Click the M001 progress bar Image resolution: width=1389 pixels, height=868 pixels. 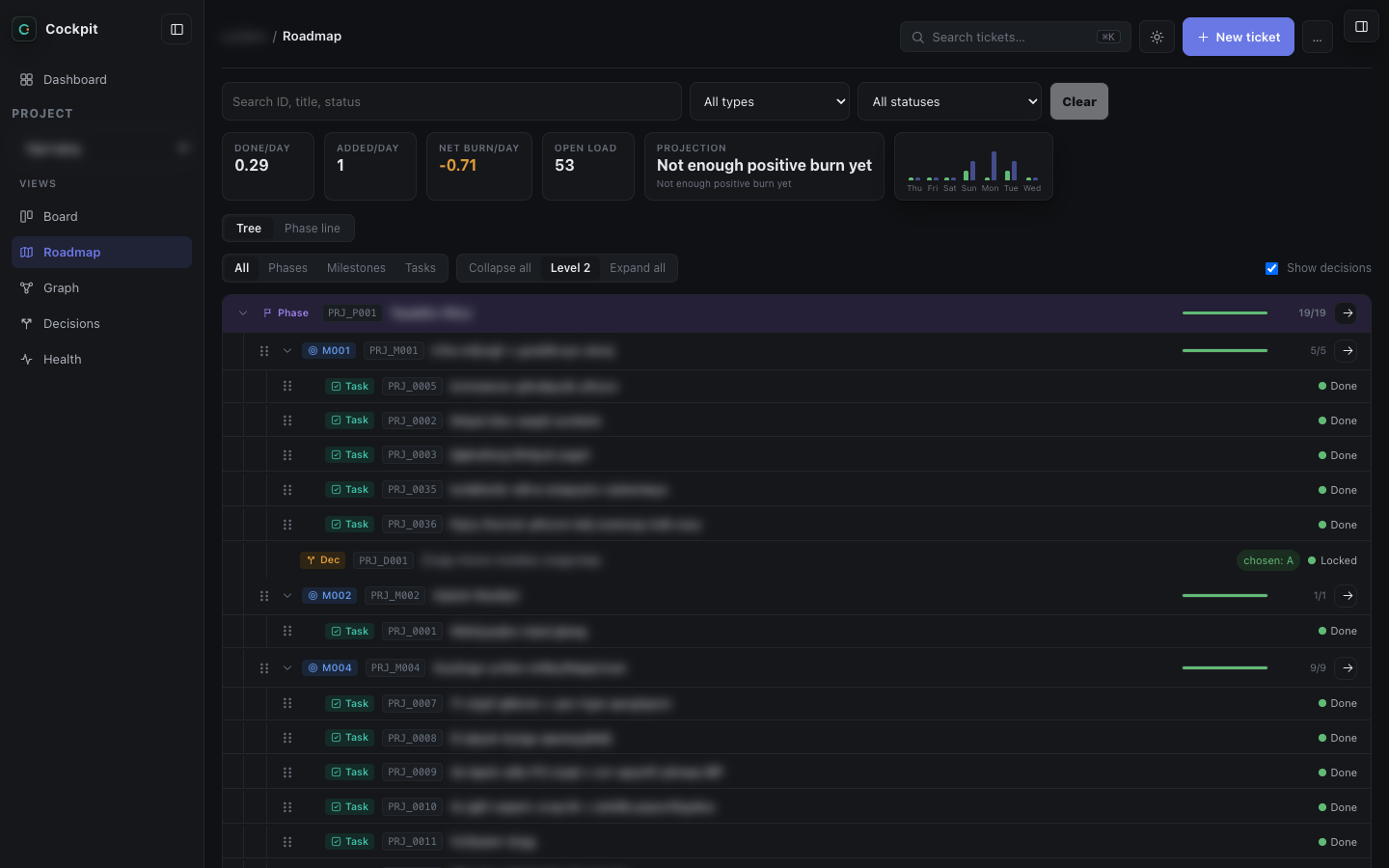pyautogui.click(x=1225, y=350)
